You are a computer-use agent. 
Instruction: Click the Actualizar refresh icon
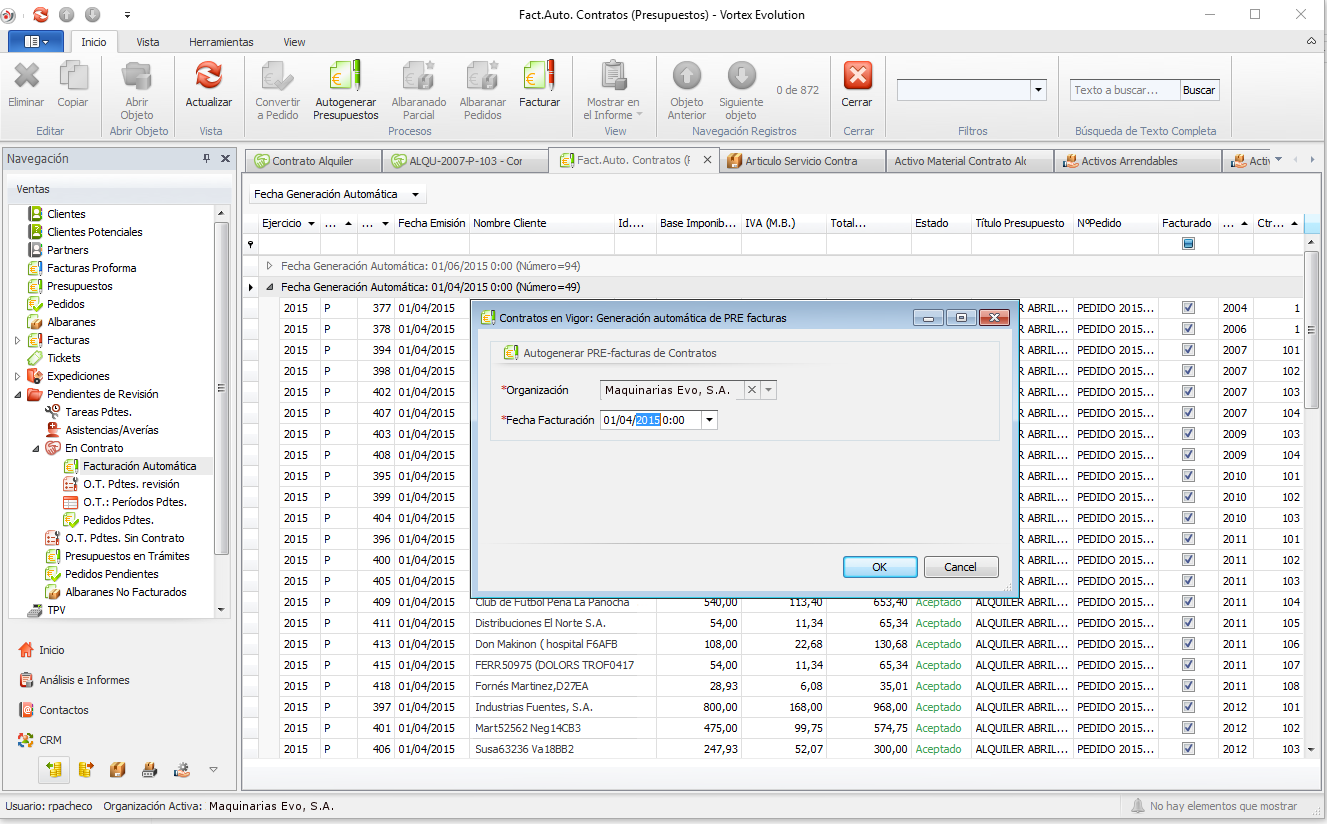(208, 78)
